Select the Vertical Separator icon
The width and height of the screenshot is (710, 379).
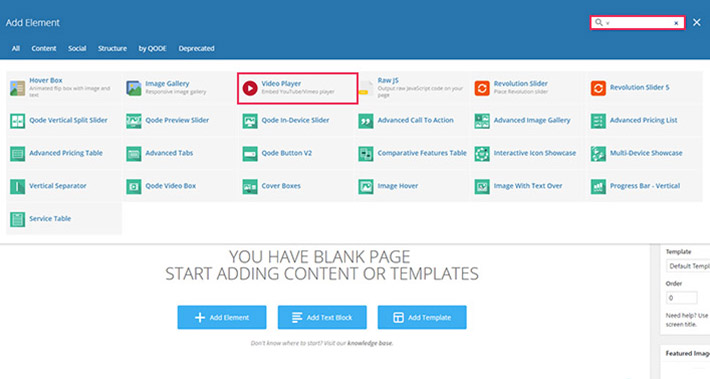(x=18, y=186)
